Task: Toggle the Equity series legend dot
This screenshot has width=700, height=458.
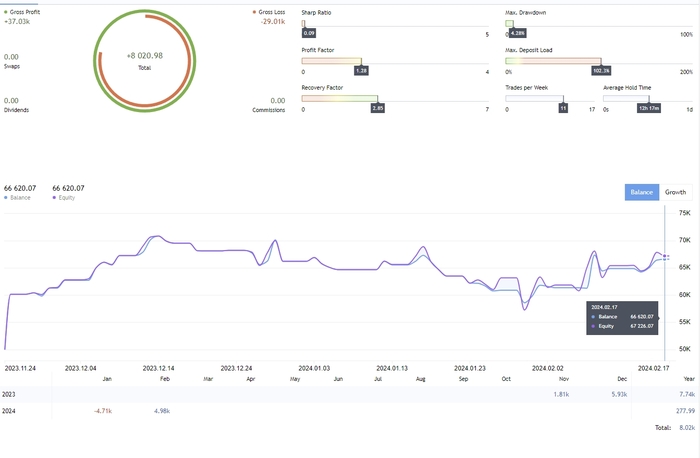Action: point(54,198)
